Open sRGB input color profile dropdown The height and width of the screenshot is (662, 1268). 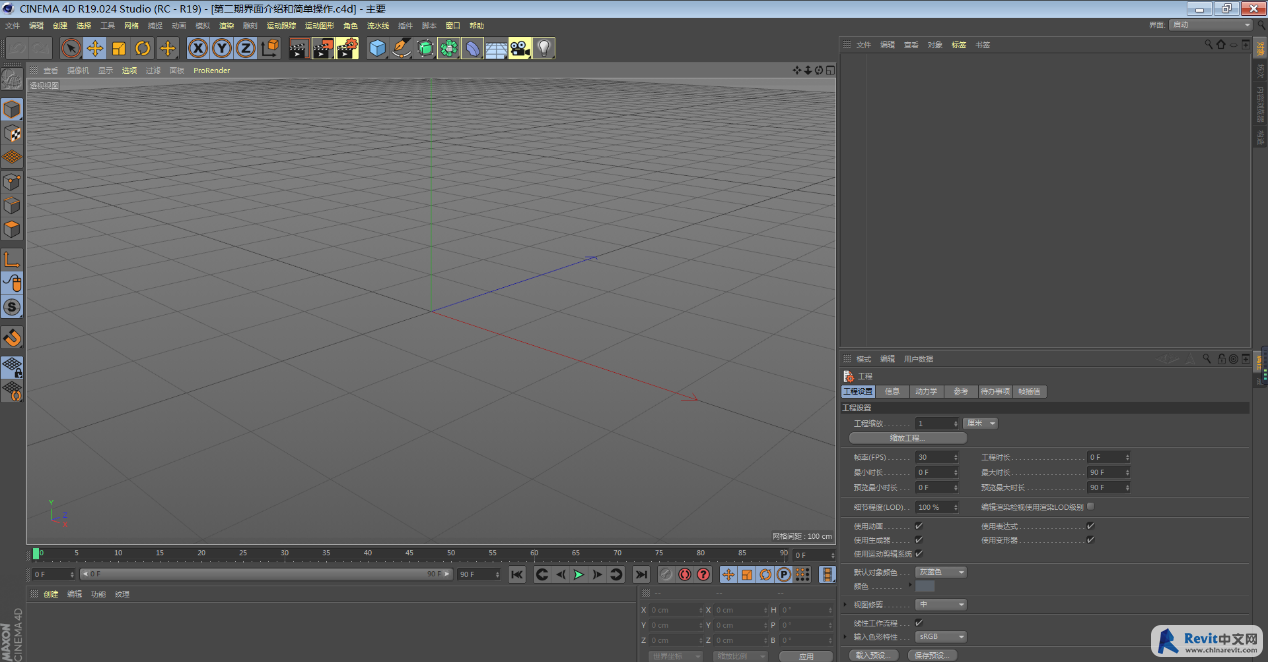941,636
